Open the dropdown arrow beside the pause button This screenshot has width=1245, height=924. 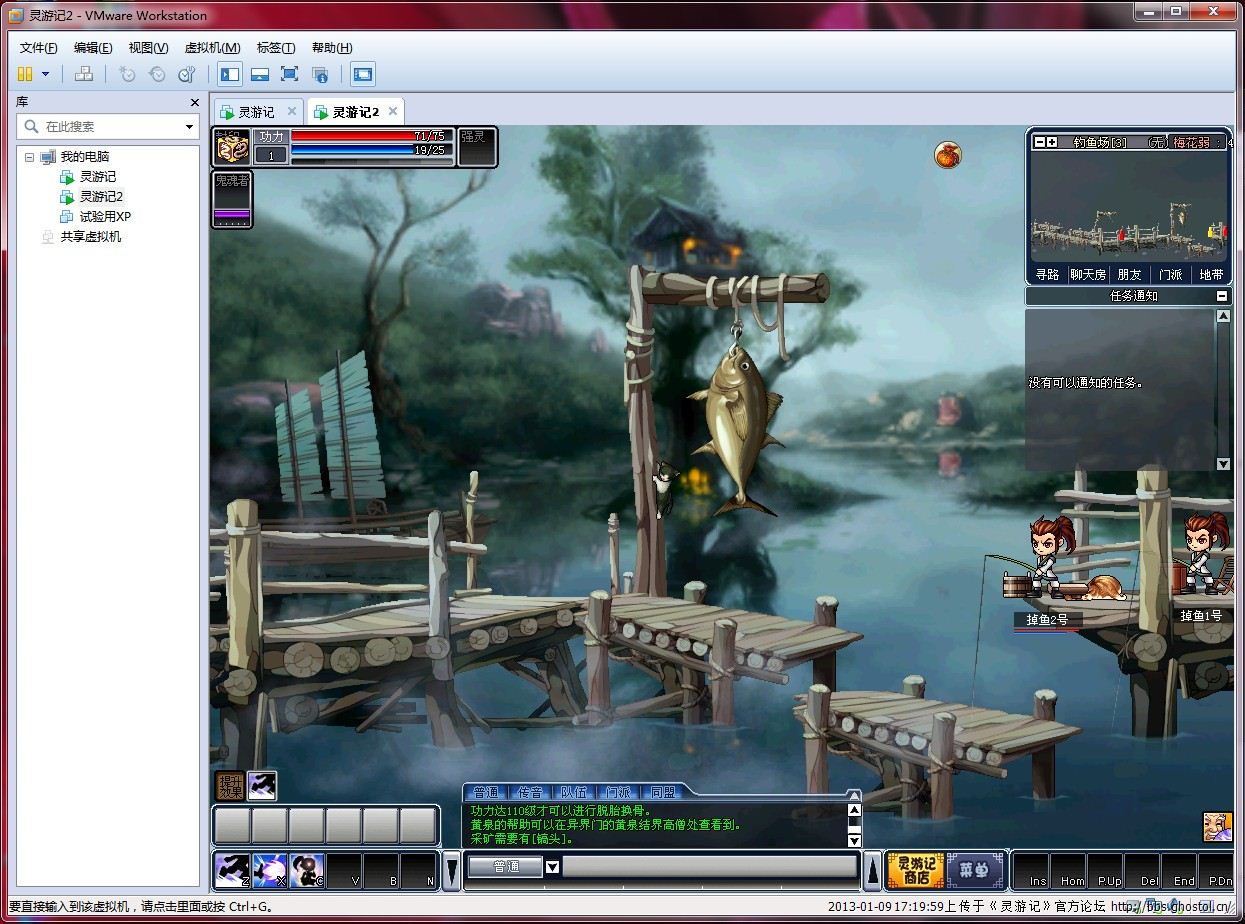(45, 74)
